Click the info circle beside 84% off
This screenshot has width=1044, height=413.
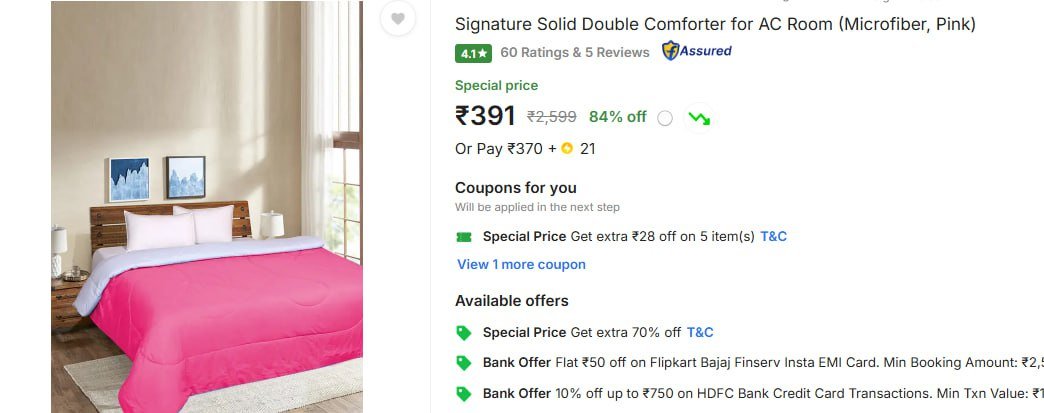point(665,118)
